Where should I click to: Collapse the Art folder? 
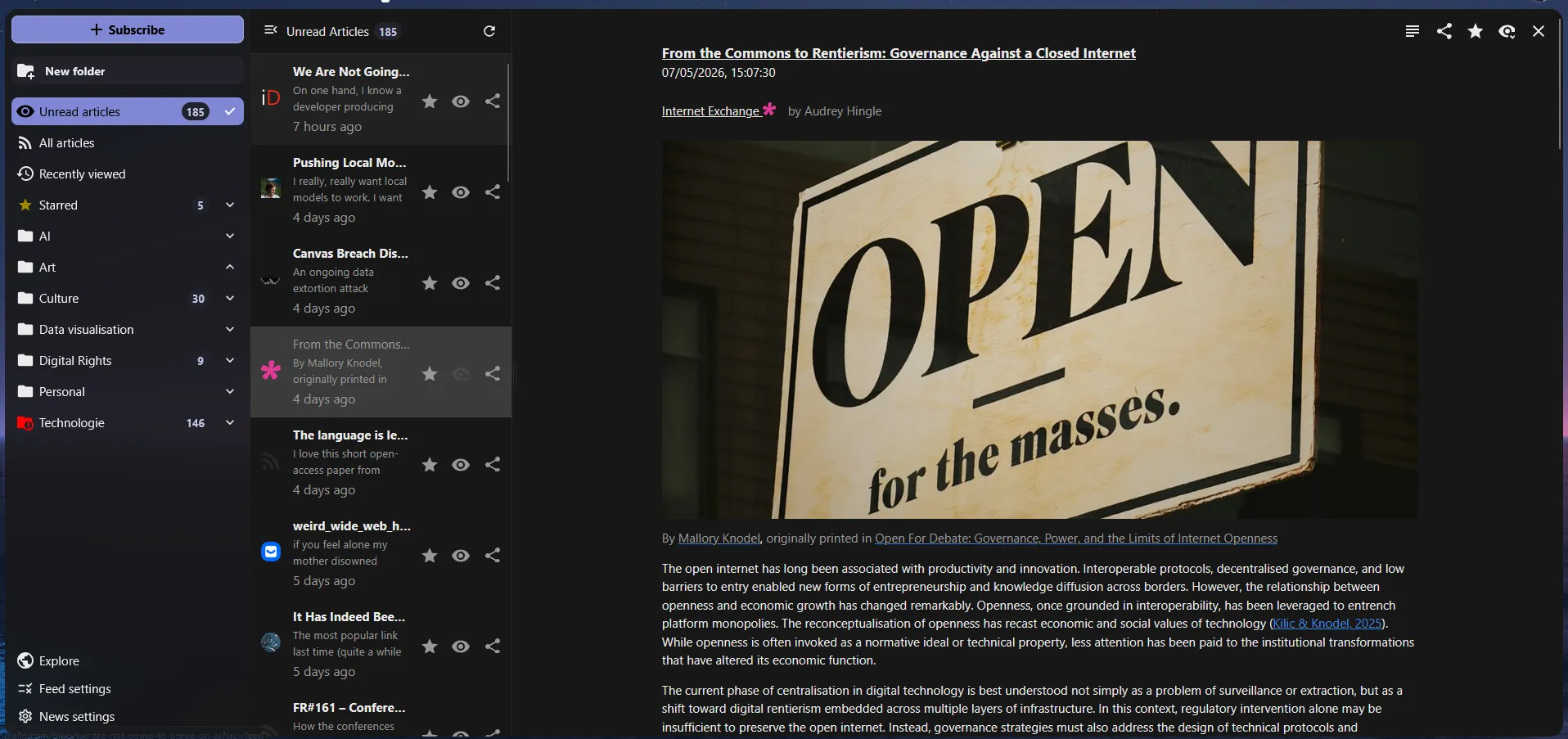(x=230, y=268)
